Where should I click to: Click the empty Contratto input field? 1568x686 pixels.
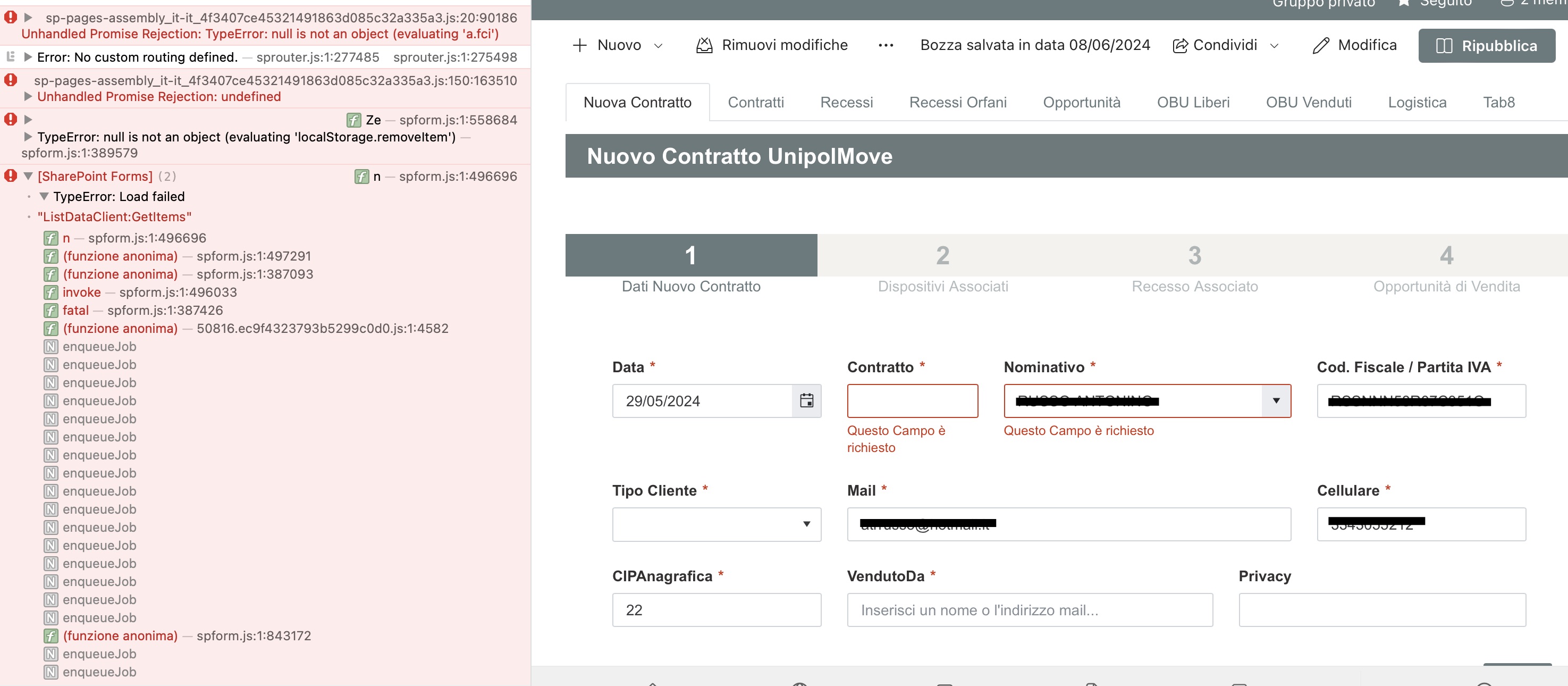(x=913, y=400)
